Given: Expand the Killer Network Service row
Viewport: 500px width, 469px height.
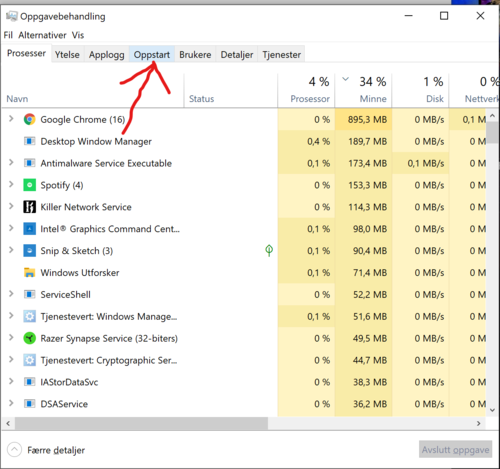Looking at the screenshot, I should coord(11,206).
